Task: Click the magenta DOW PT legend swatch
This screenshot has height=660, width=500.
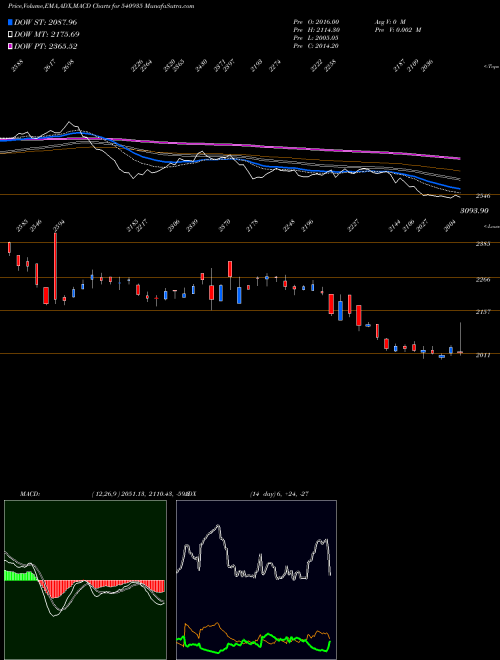Action: click(10, 47)
